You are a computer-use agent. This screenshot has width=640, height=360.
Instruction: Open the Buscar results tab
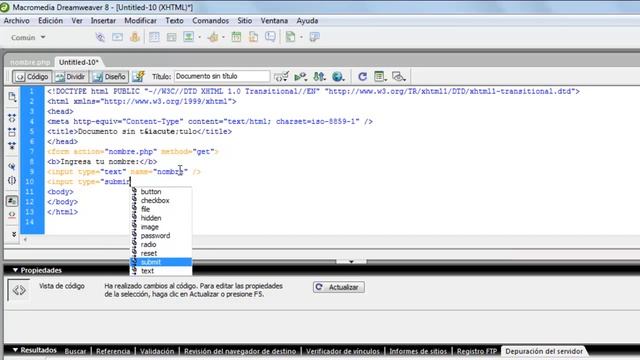[x=76, y=351]
